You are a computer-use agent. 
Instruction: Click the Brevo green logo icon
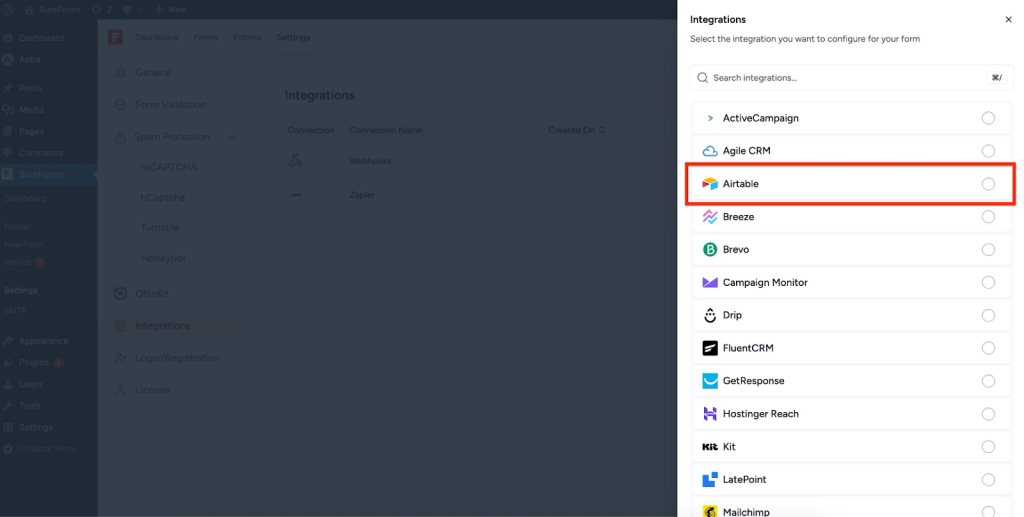click(710, 249)
